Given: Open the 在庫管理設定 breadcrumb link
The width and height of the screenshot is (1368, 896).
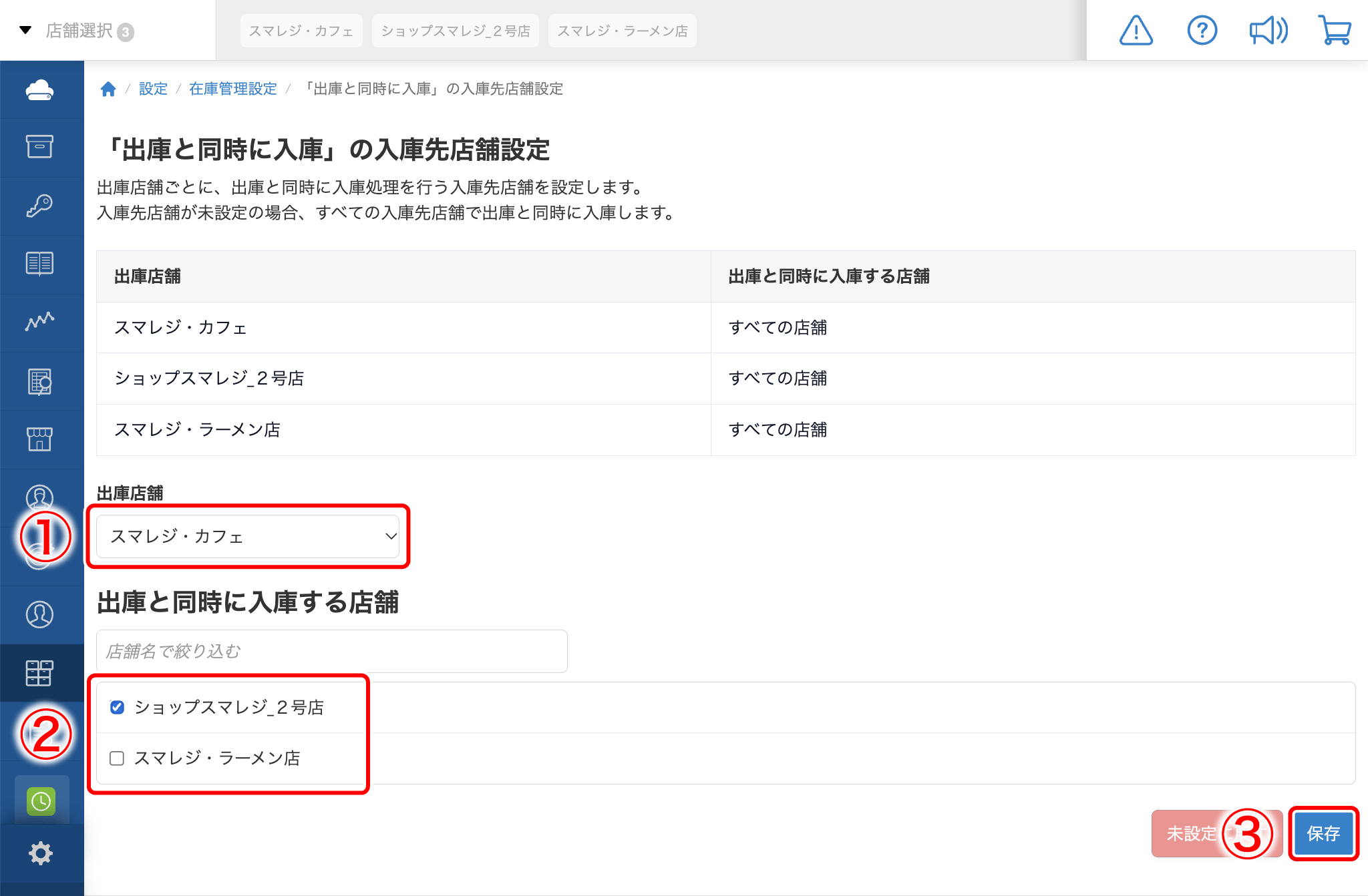Looking at the screenshot, I should point(232,89).
